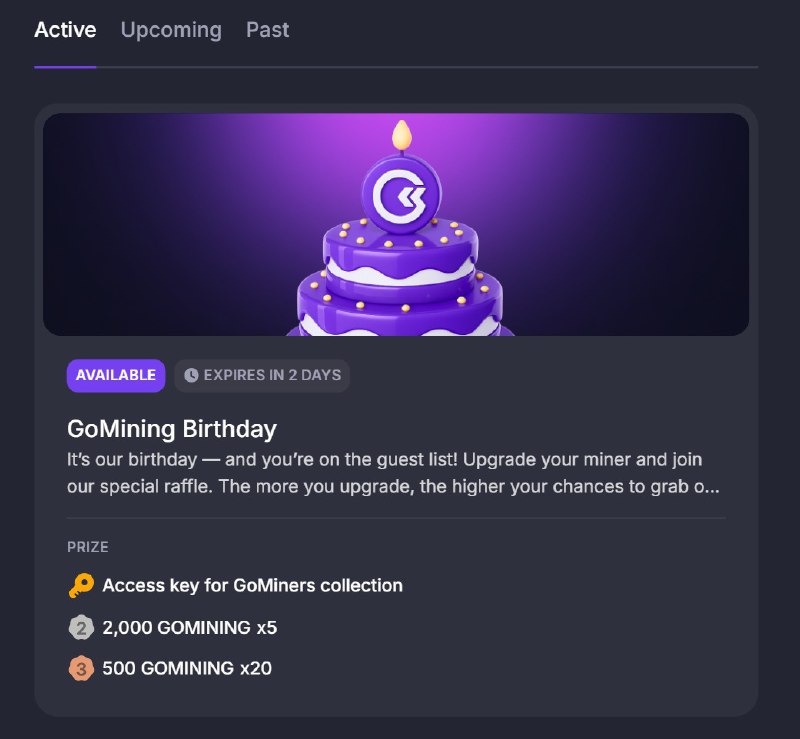800x739 pixels.
Task: Click the GoMining logo on the cake
Action: [x=401, y=194]
